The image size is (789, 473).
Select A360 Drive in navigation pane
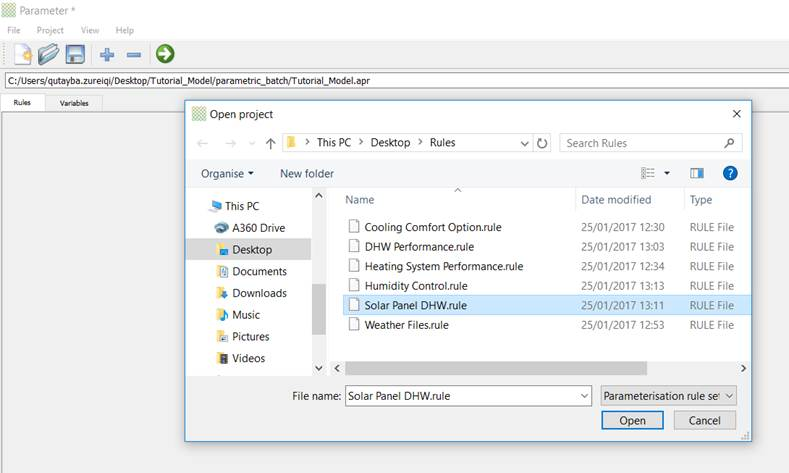point(250,227)
